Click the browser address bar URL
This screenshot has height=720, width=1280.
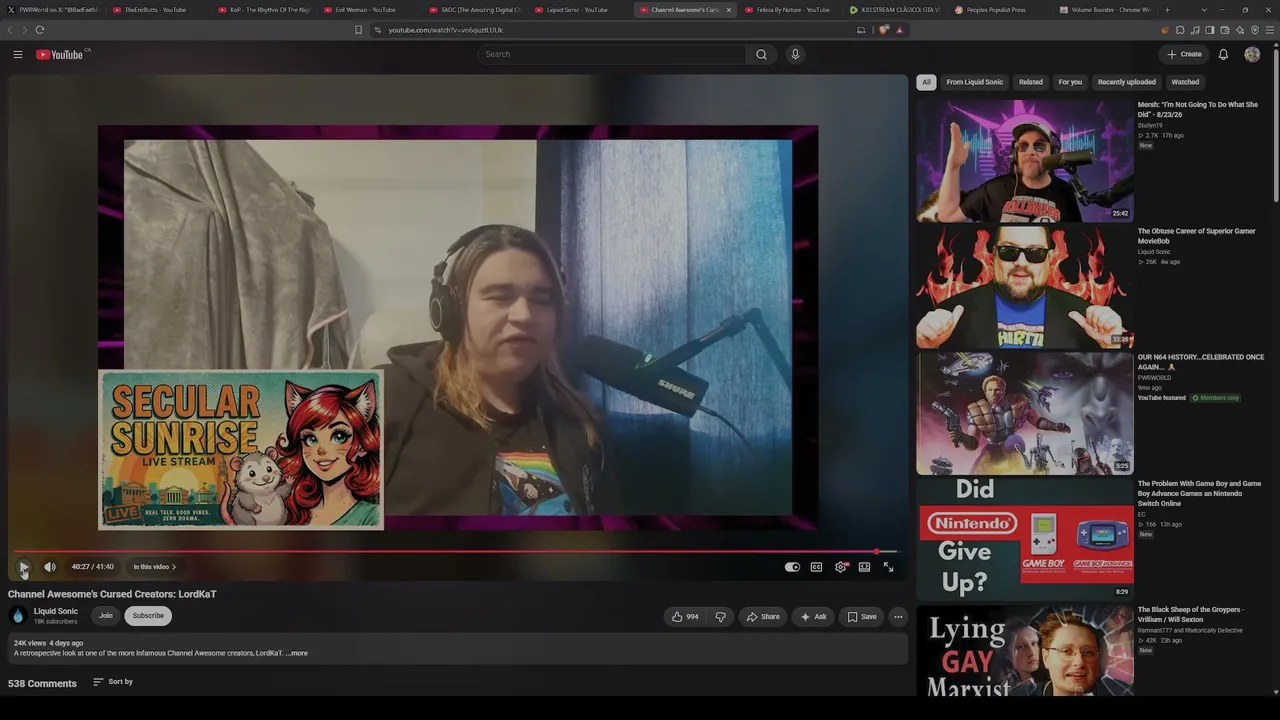coord(446,30)
